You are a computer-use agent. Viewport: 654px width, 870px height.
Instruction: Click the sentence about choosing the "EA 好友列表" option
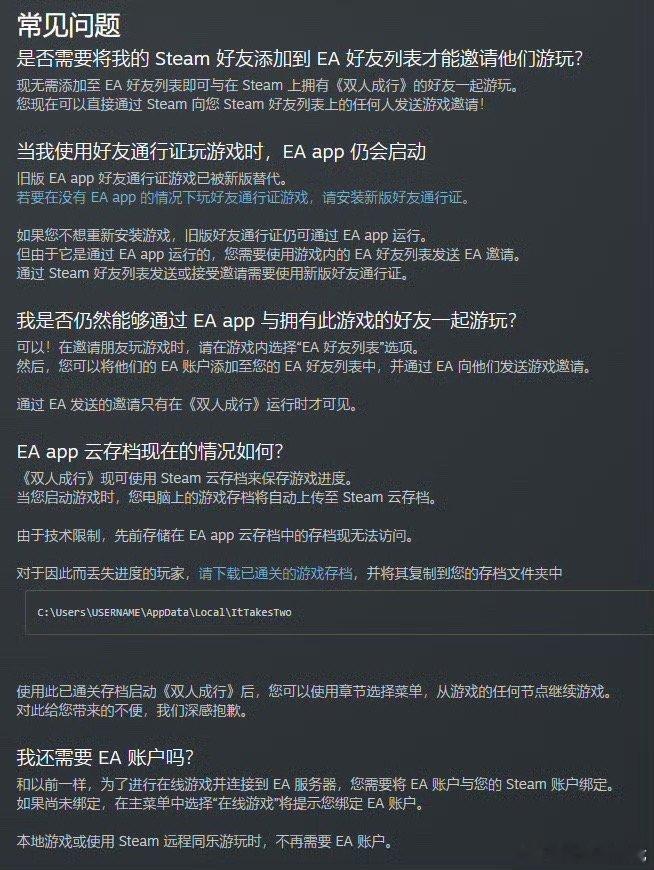(x=219, y=347)
